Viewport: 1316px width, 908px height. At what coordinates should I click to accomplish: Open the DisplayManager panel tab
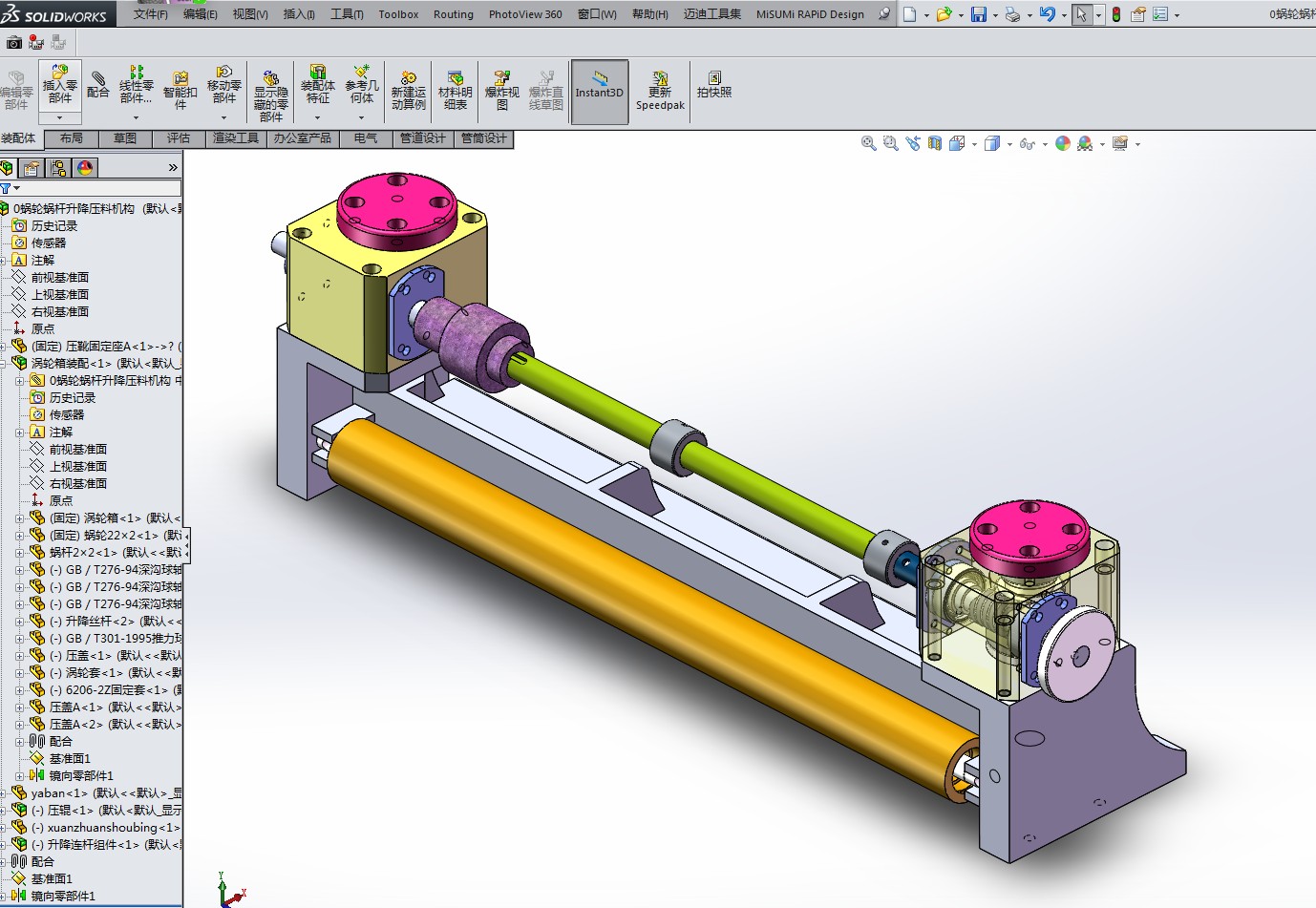click(x=85, y=168)
